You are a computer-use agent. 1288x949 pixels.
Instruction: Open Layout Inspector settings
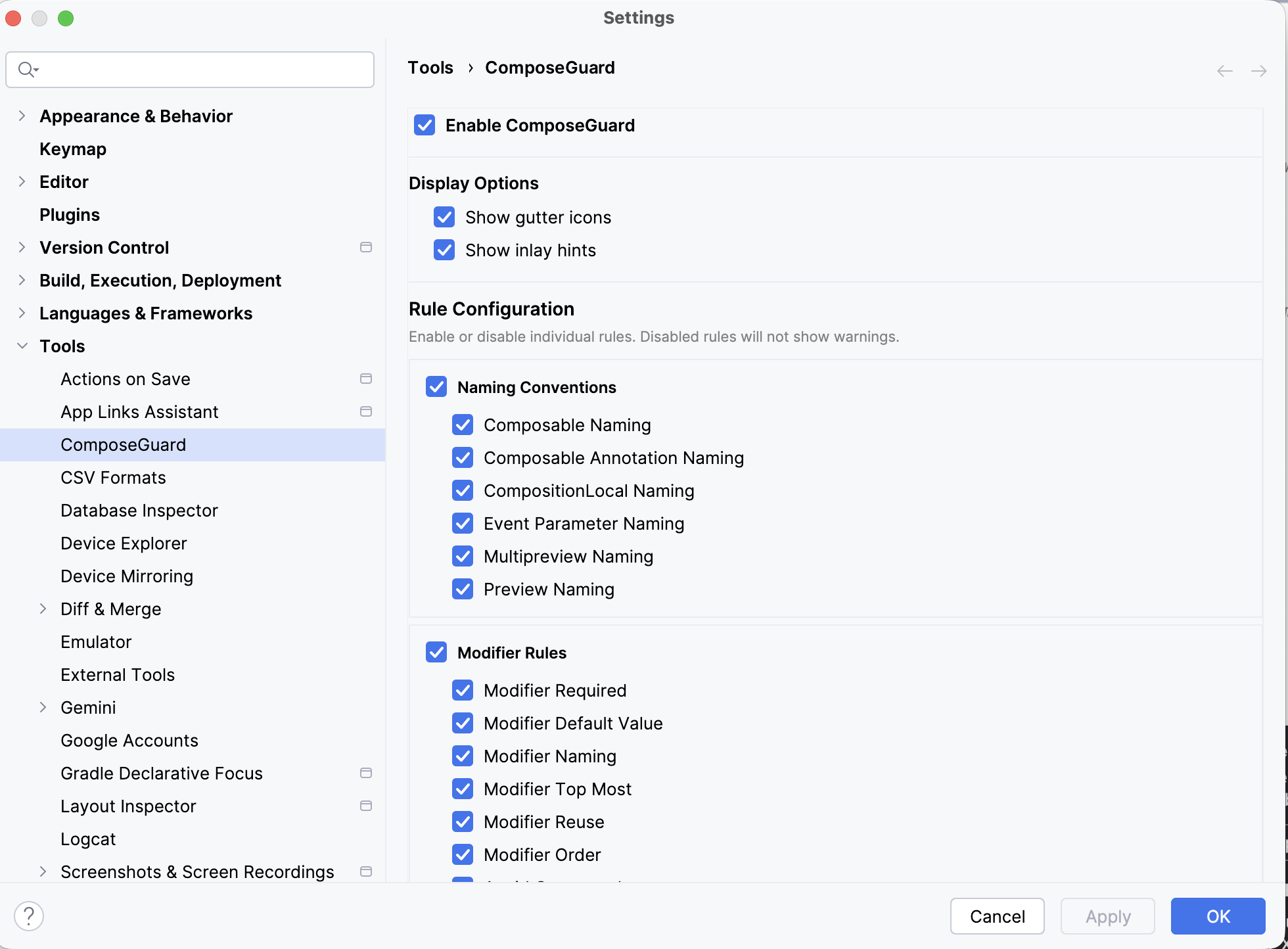click(128, 806)
